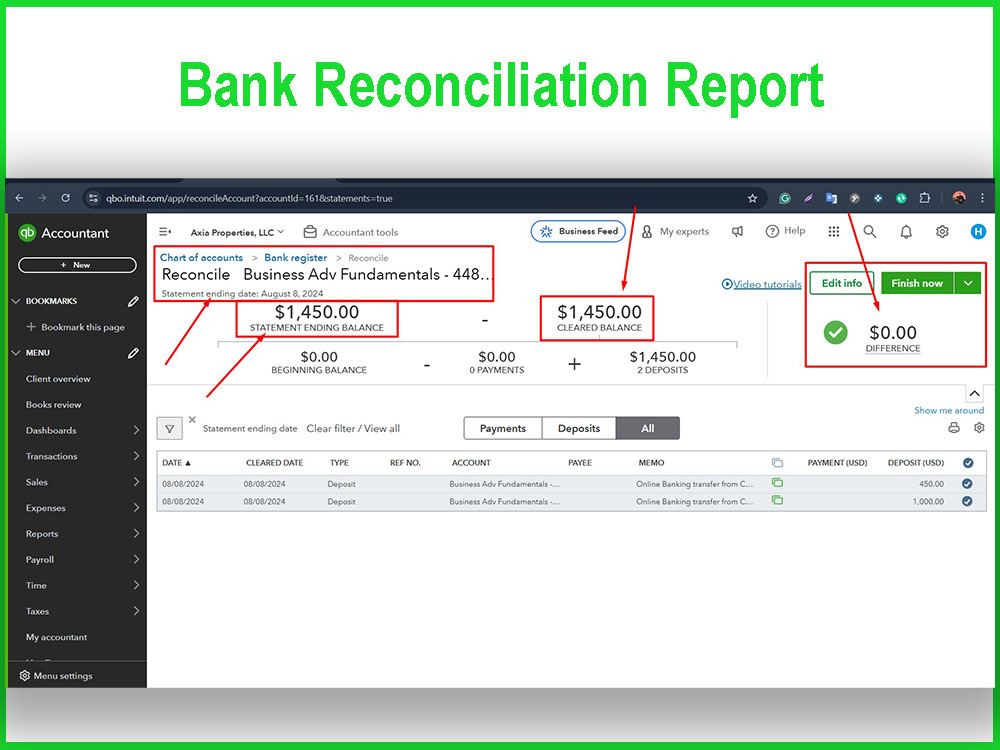Click the Edit info button
The height and width of the screenshot is (750, 1000).
[x=841, y=283]
